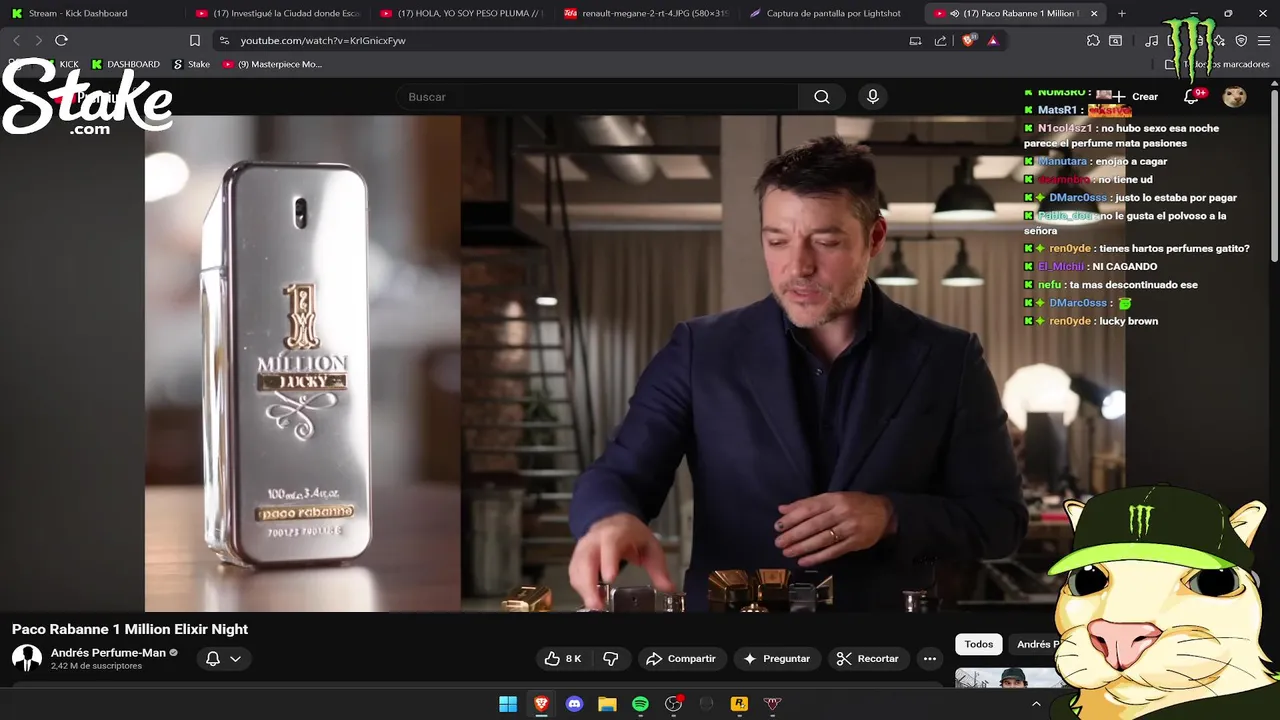Open site settings icon in address bar
1280x720 pixels.
pos(224,40)
